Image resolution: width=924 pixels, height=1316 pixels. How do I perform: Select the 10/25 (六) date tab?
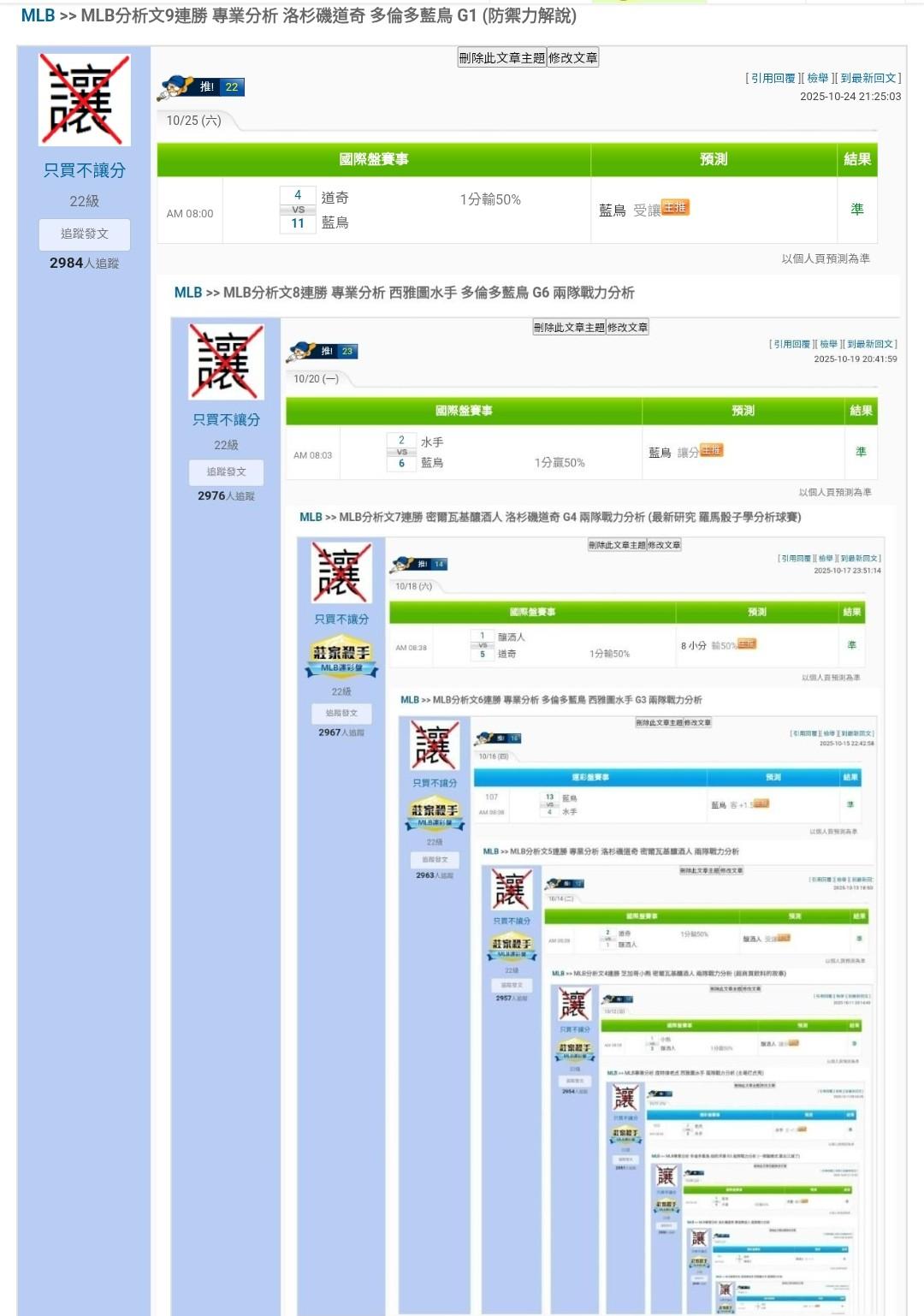point(194,121)
